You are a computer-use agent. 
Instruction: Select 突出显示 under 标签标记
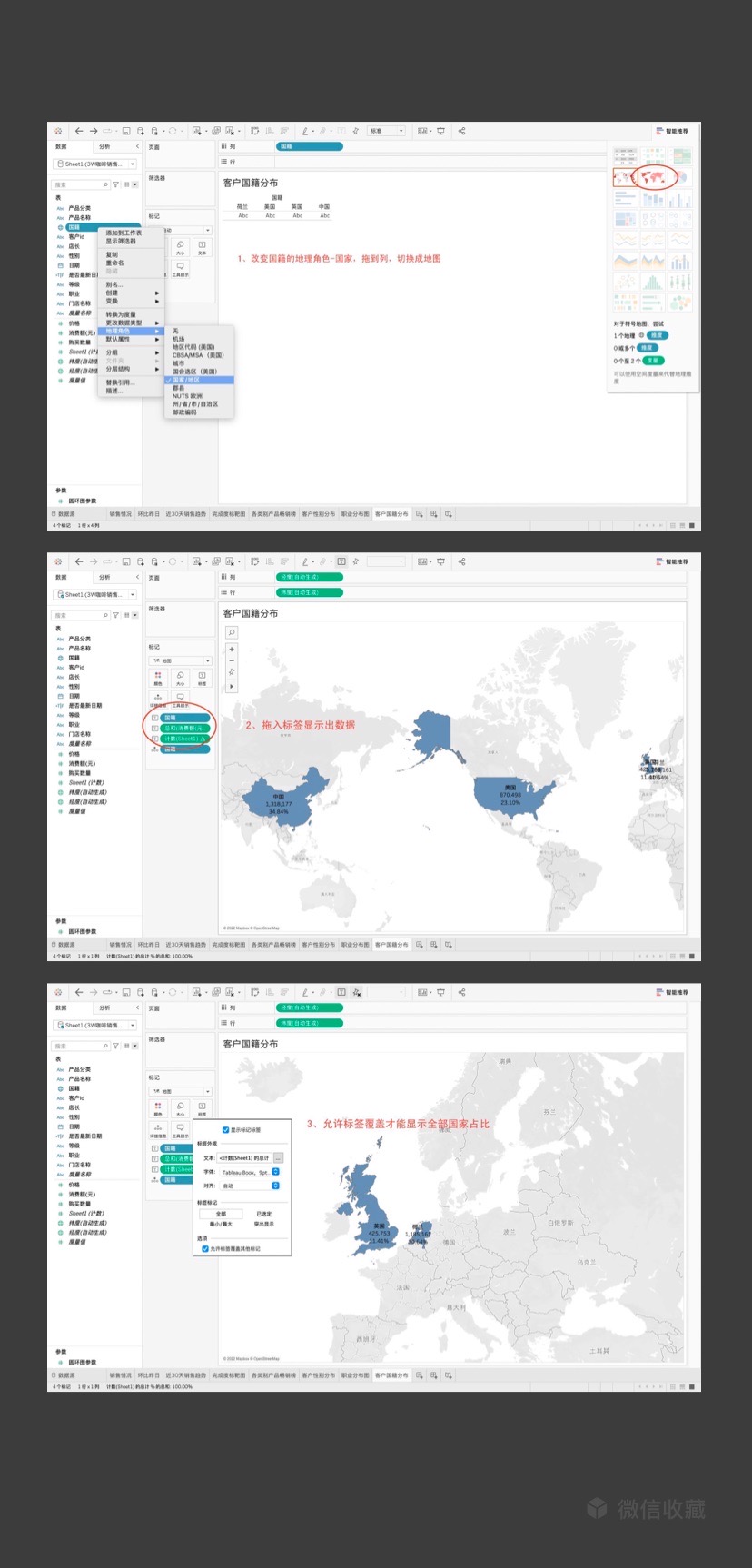[x=264, y=1224]
